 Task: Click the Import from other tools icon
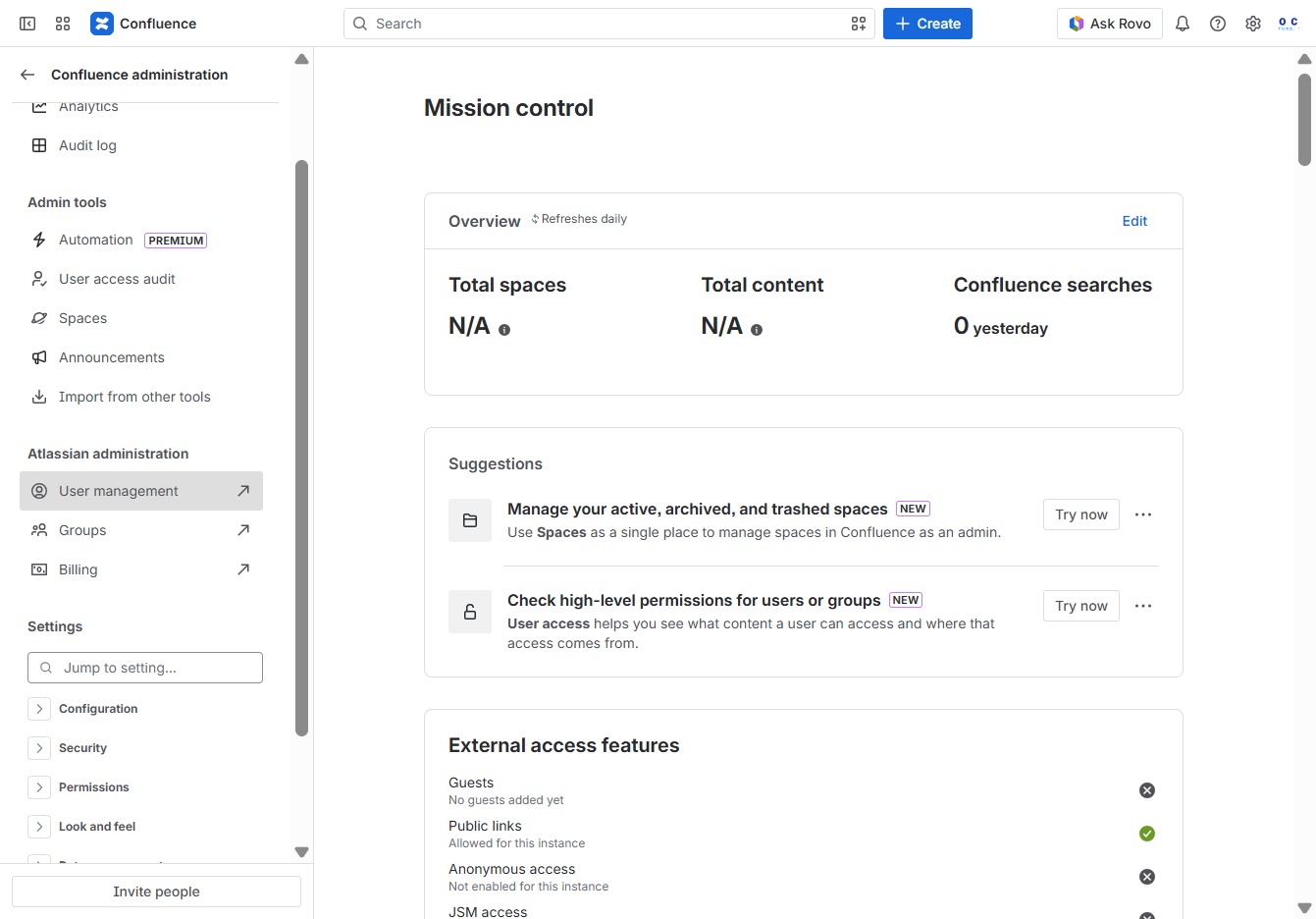coord(39,397)
